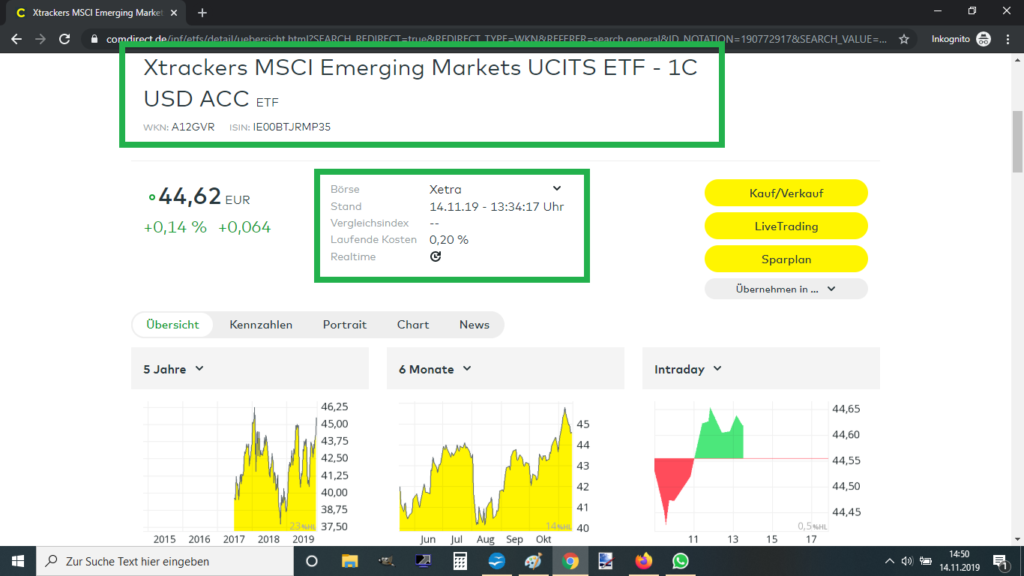The width and height of the screenshot is (1024, 576).
Task: Refresh the Realtime quote icon
Action: click(x=436, y=257)
